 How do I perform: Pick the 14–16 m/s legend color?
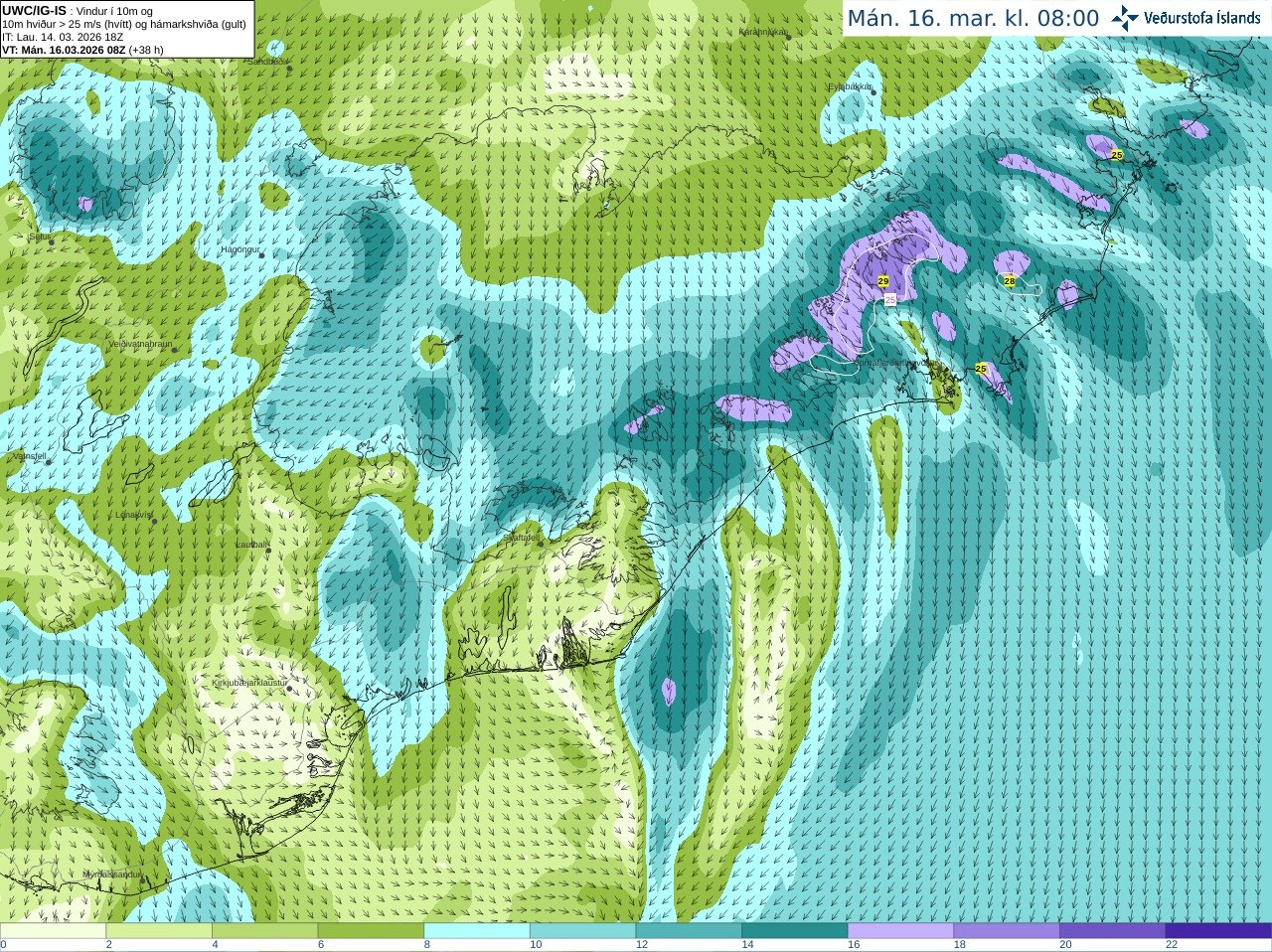click(795, 931)
